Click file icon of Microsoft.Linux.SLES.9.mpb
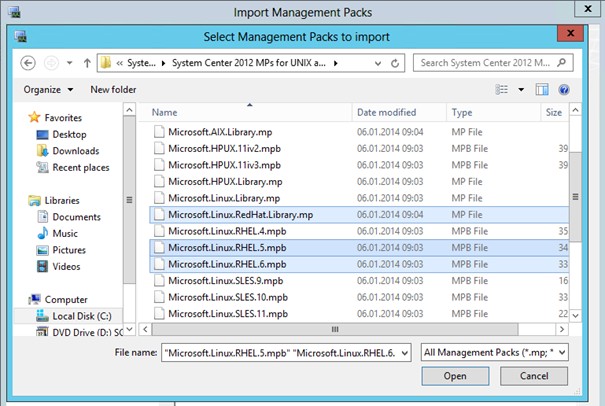Screen dimensions: 605x406 tap(159, 281)
